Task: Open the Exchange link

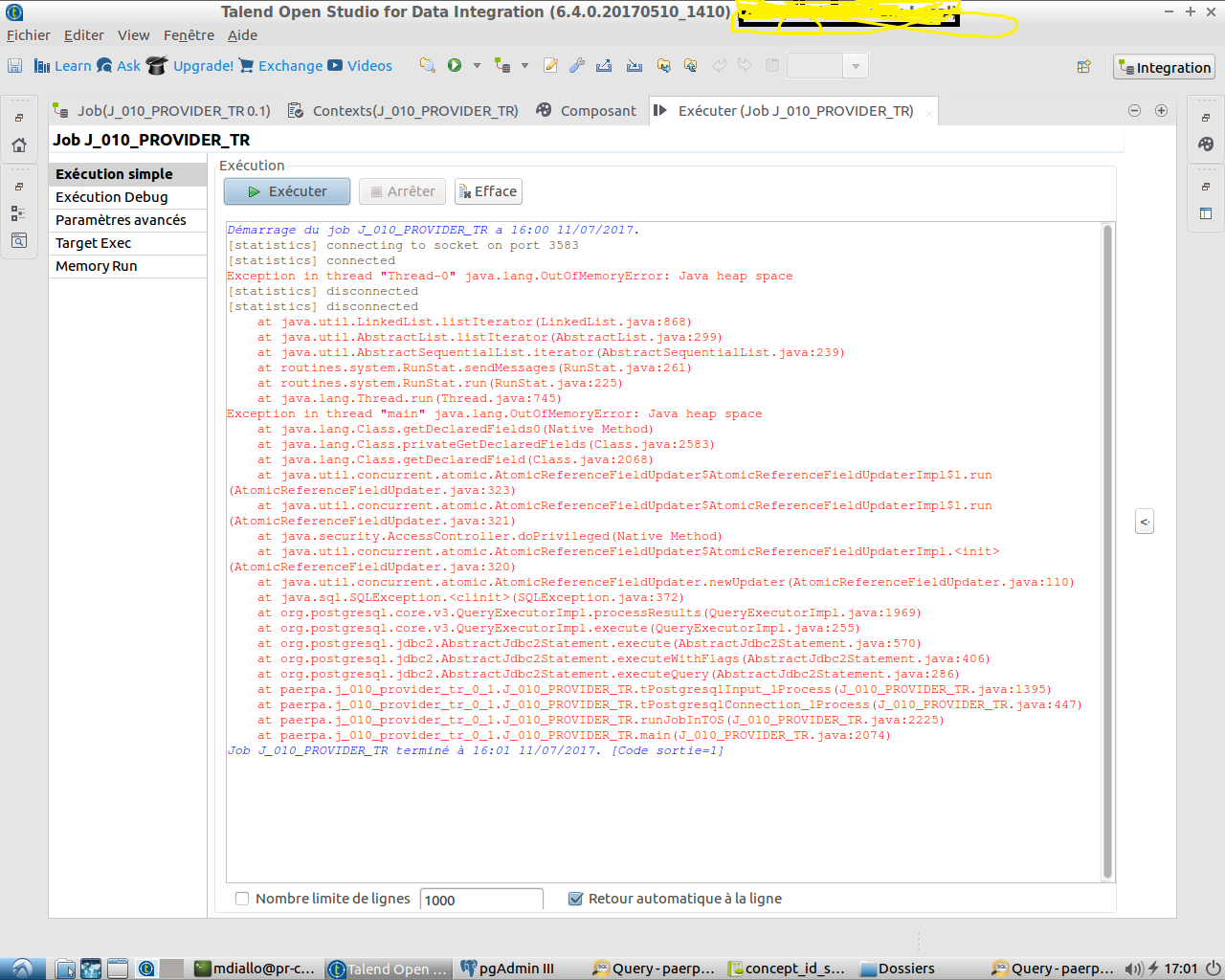Action: [x=280, y=66]
